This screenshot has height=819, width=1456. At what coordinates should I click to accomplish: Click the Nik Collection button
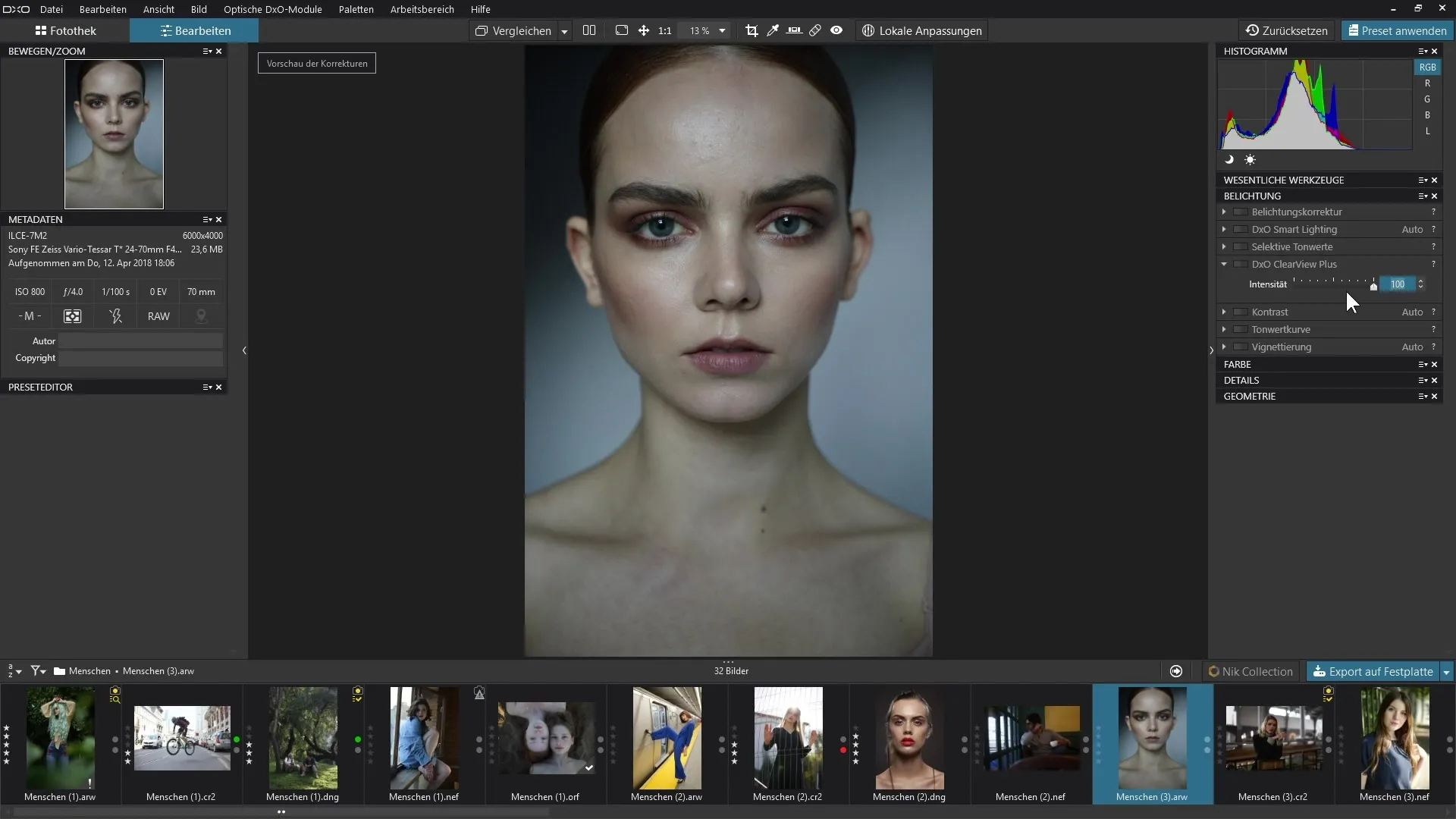pos(1250,671)
